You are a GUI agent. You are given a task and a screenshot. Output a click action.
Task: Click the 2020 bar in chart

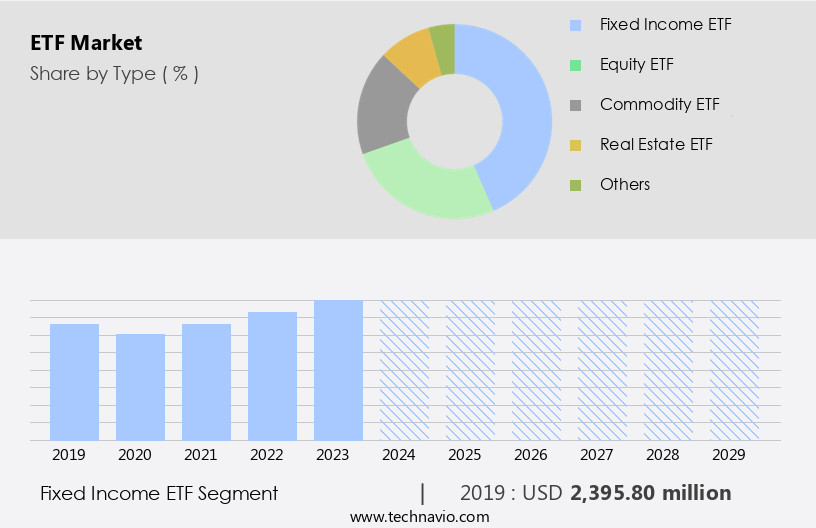point(141,387)
